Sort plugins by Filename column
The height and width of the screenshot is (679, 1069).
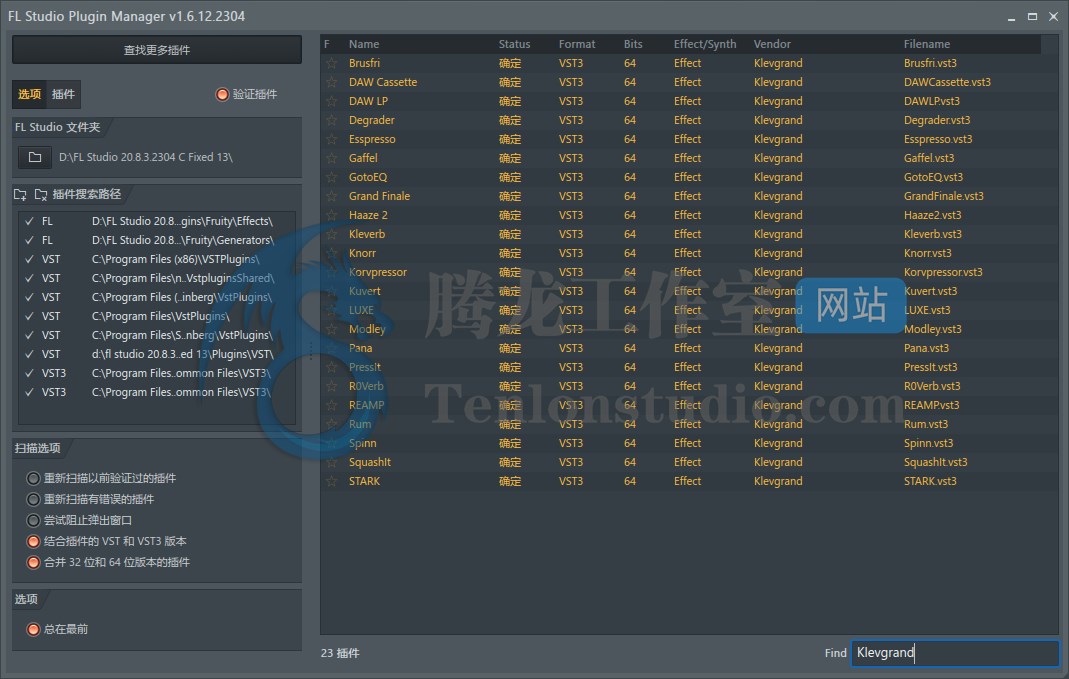pyautogui.click(x=927, y=44)
